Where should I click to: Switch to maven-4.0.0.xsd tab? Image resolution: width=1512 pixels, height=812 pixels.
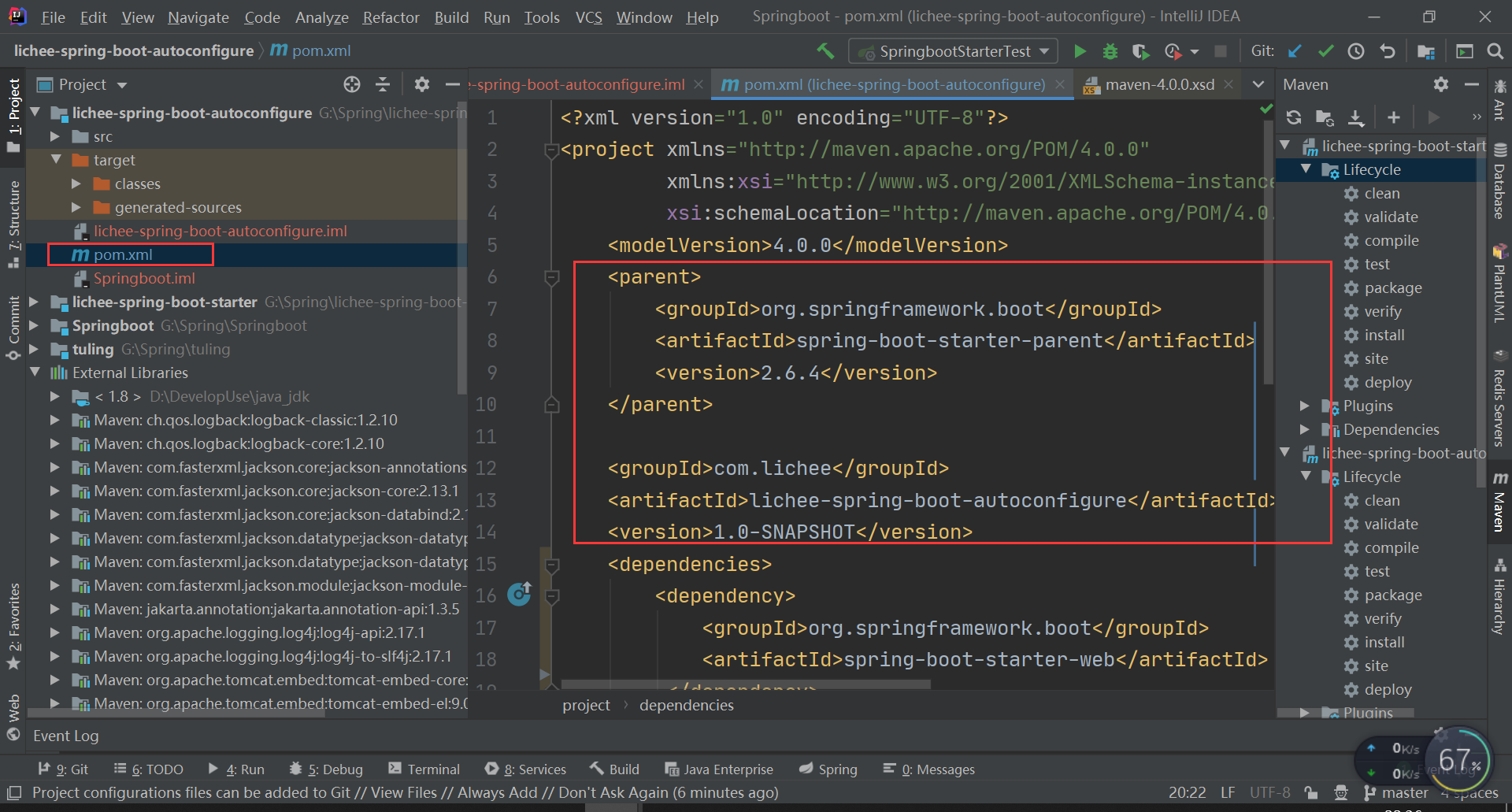point(1159,84)
